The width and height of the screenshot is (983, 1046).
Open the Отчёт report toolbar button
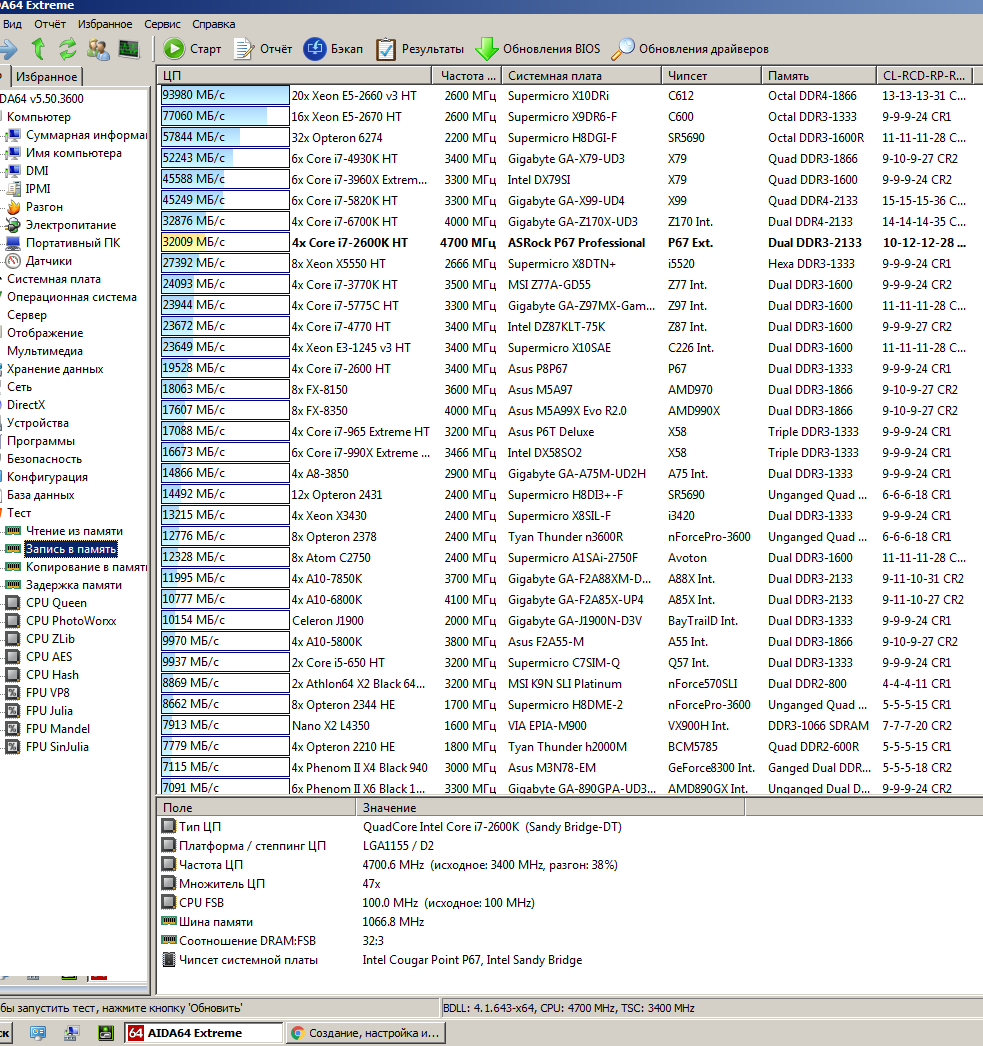click(263, 49)
